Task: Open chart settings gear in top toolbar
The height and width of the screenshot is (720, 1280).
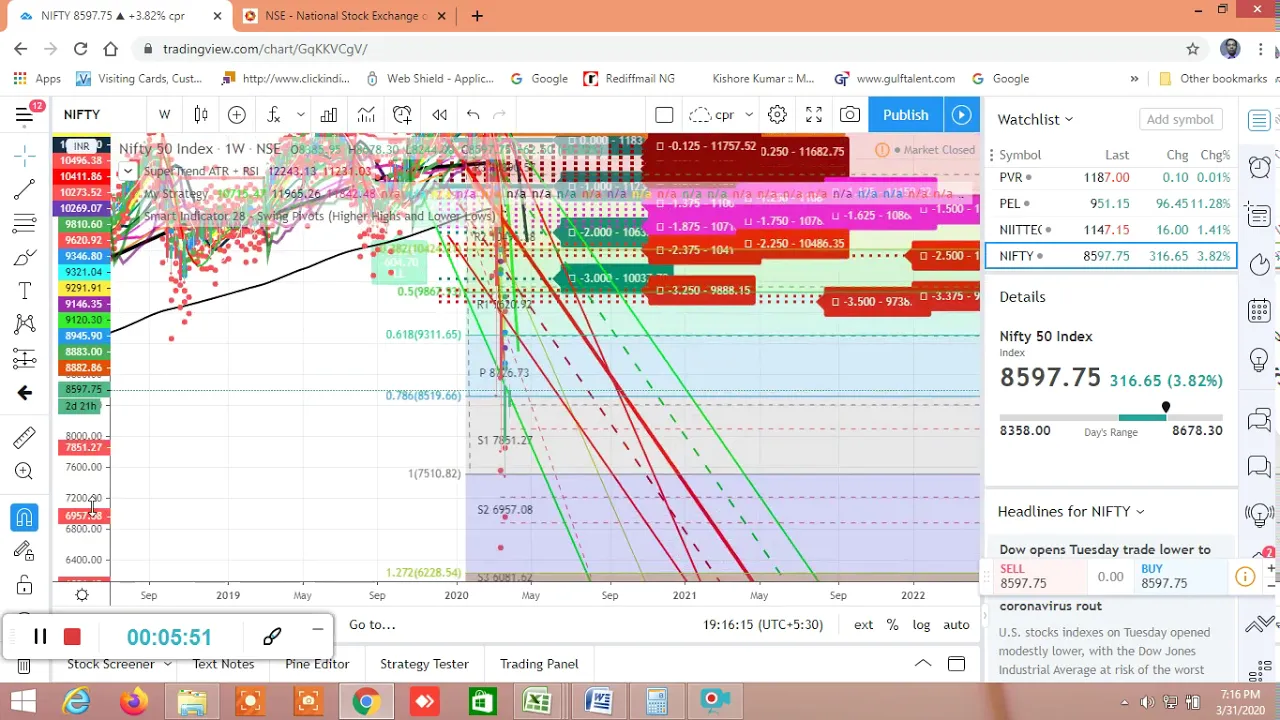Action: [777, 115]
